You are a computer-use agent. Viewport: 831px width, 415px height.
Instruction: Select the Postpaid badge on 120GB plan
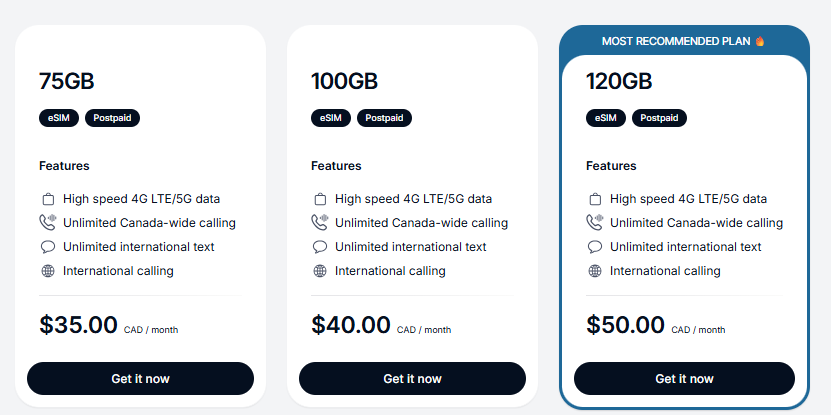660,118
